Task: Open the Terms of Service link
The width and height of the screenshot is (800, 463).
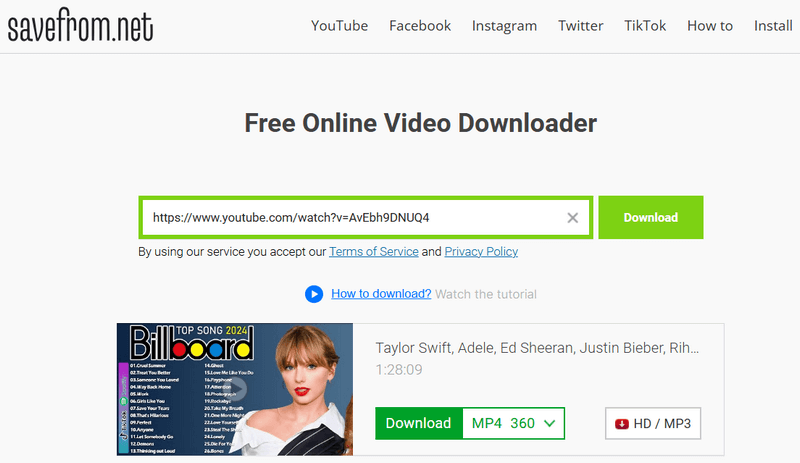Action: pyautogui.click(x=373, y=252)
